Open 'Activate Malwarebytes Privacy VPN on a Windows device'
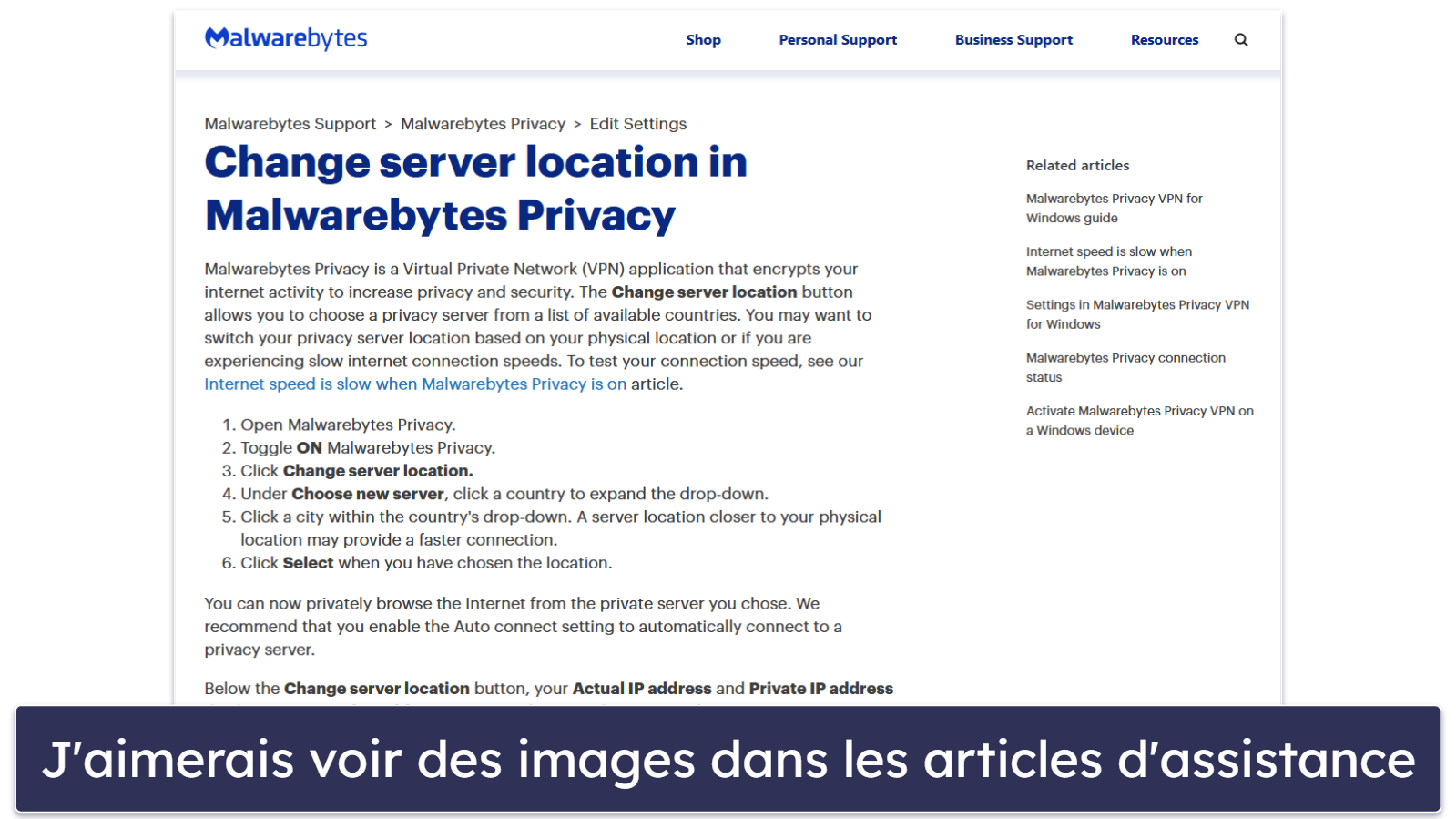Viewport: 1456px width, 819px height. point(1140,421)
